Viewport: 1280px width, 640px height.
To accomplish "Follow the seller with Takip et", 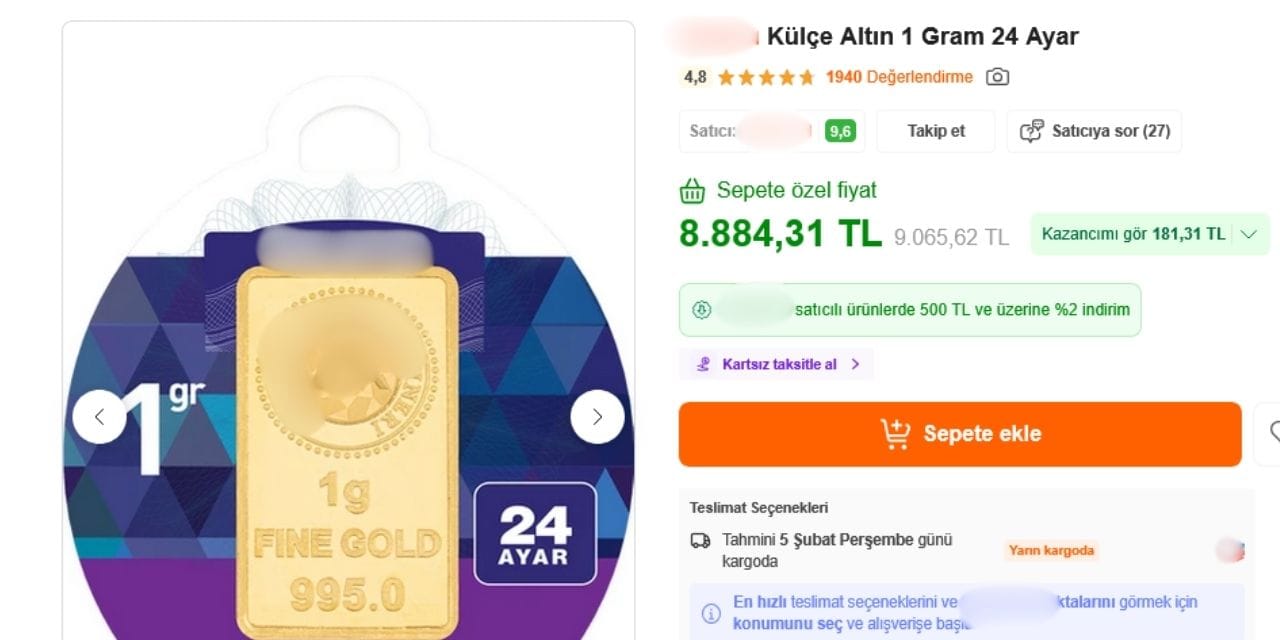I will click(x=936, y=131).
